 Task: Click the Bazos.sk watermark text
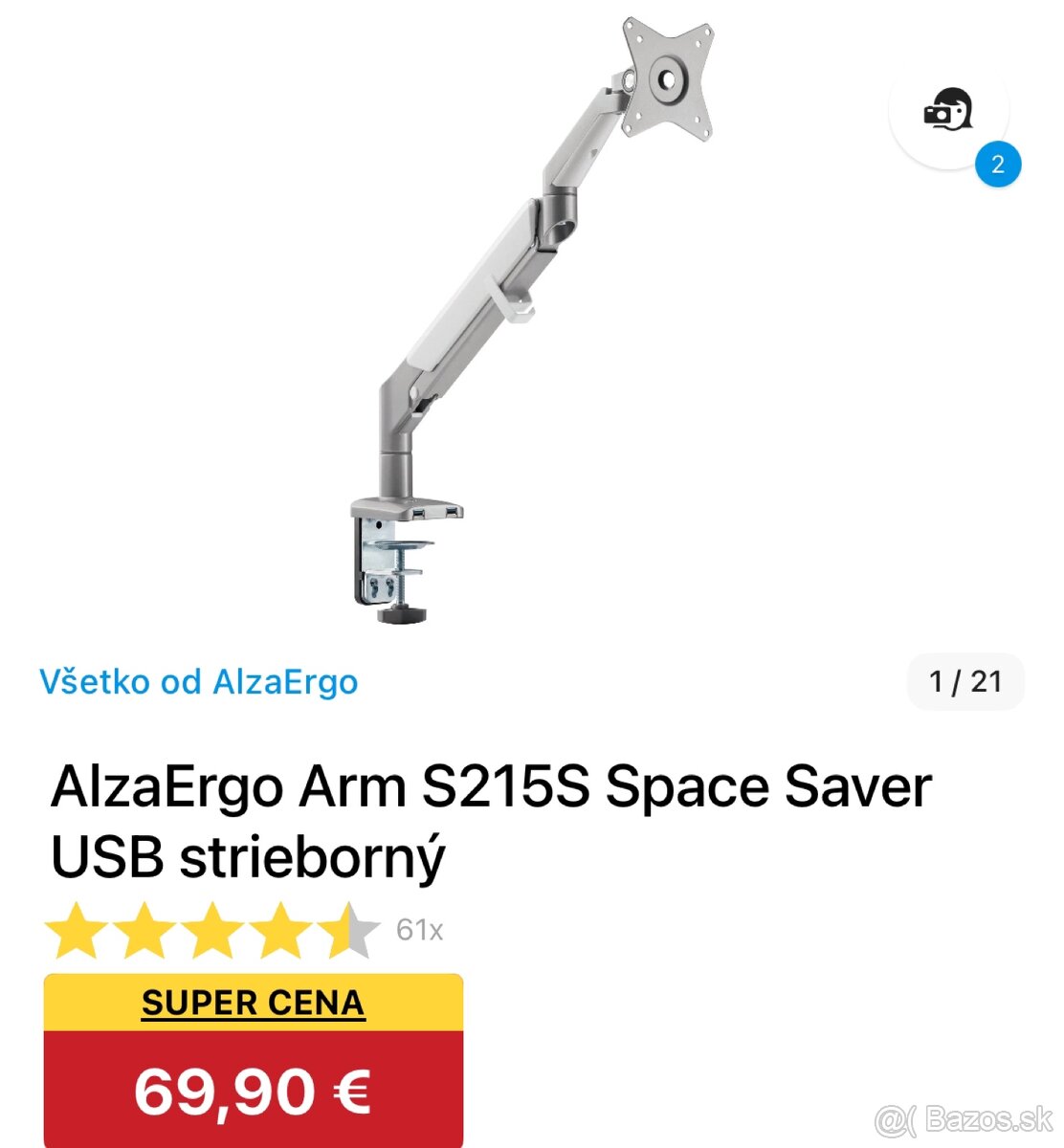point(989,1118)
